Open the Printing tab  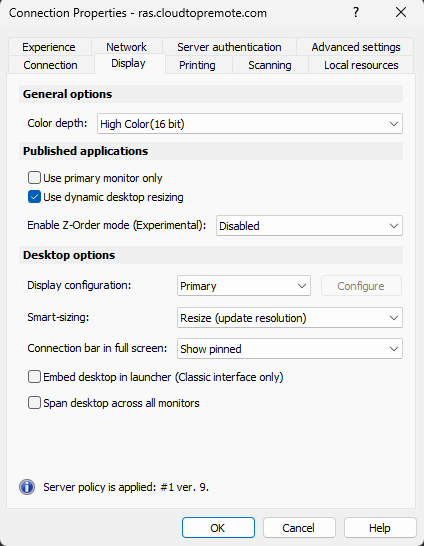197,65
